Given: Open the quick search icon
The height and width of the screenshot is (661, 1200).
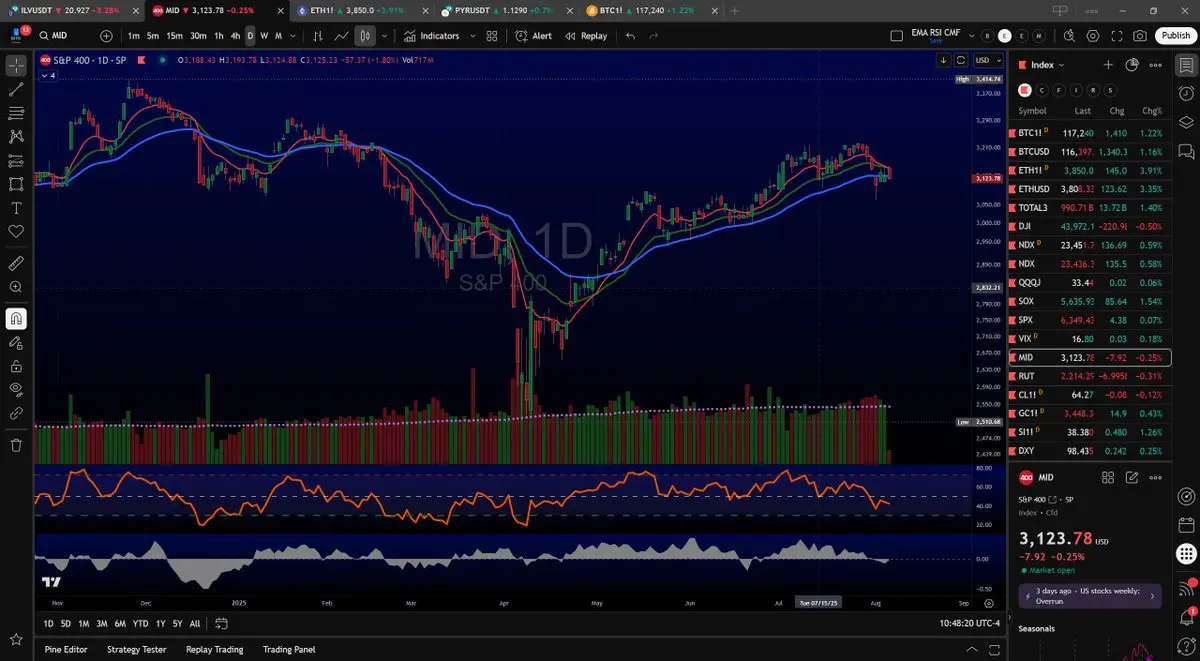Looking at the screenshot, I should 1068,35.
